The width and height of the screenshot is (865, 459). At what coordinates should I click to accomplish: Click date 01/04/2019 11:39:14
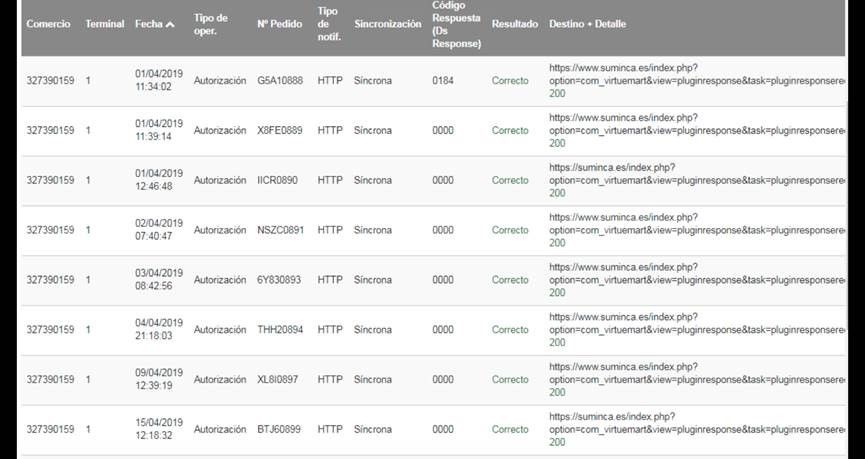coord(159,131)
